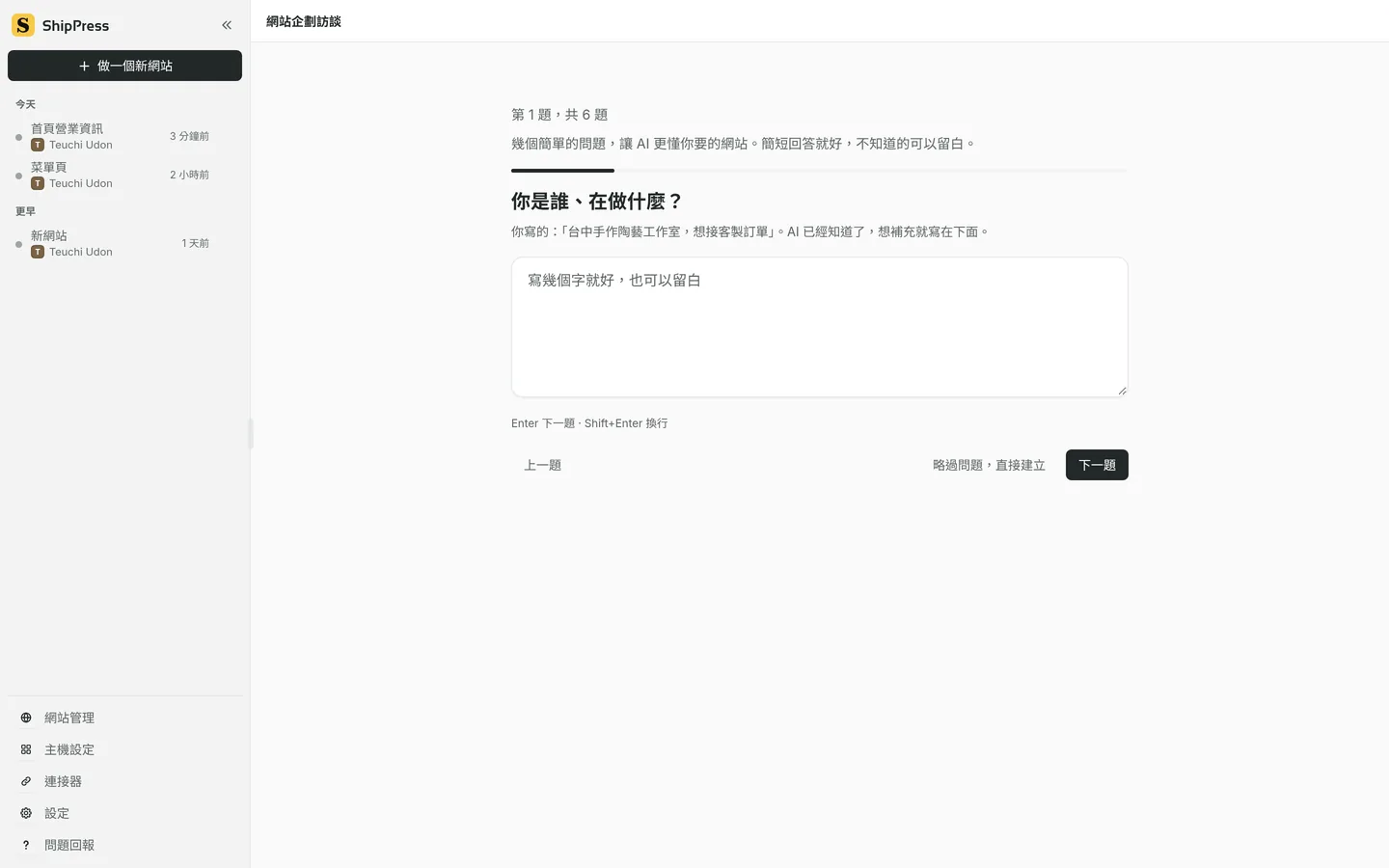Go to the next question with 下一題
The width and height of the screenshot is (1389, 868).
point(1097,465)
